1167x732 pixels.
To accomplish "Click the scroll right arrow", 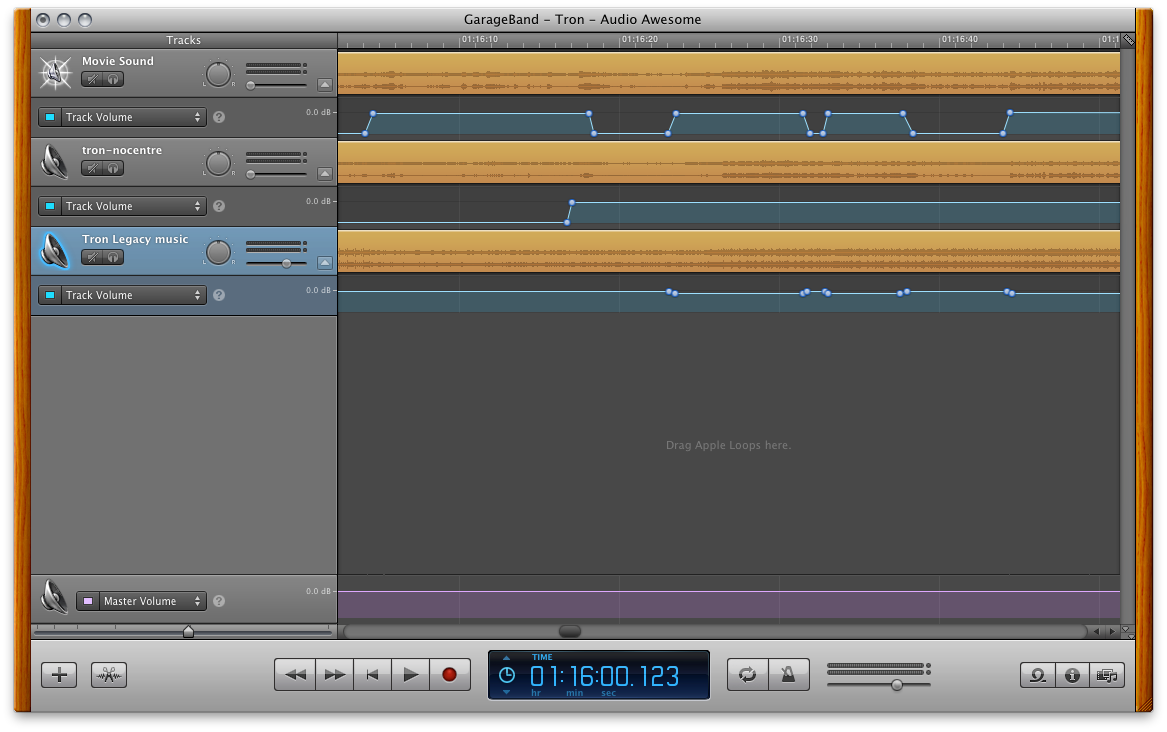I will (1112, 632).
